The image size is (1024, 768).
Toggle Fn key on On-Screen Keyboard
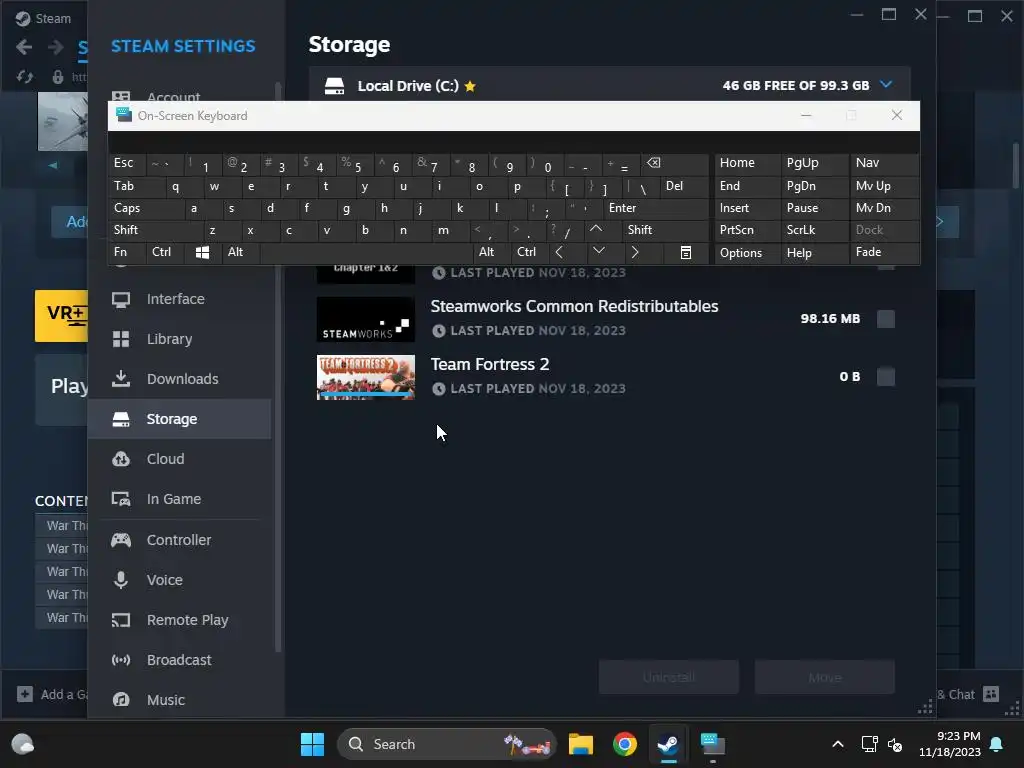coord(127,252)
